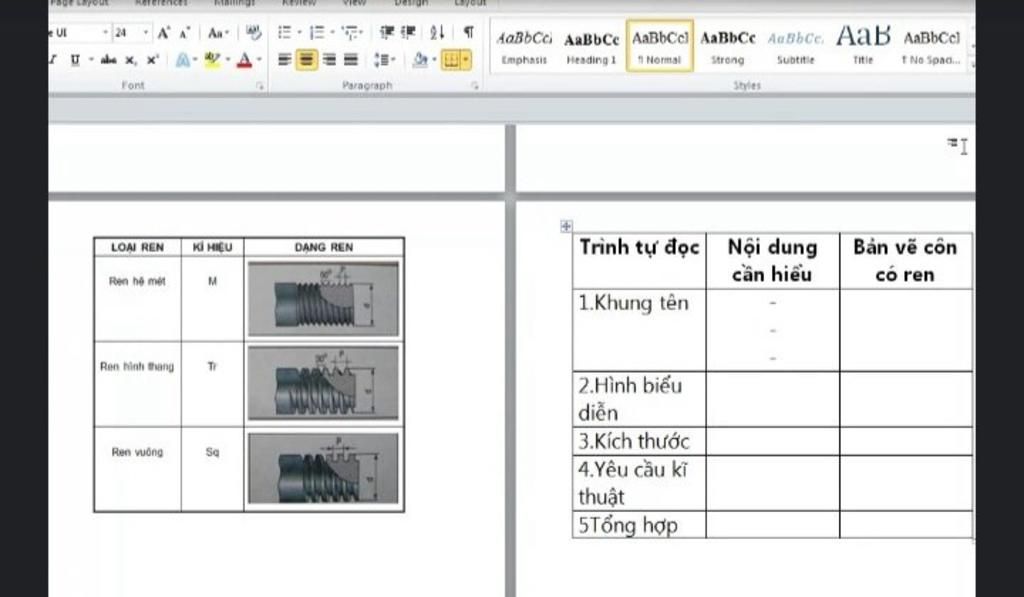1024x597 pixels.
Task: Click the Sort icon
Action: click(438, 33)
